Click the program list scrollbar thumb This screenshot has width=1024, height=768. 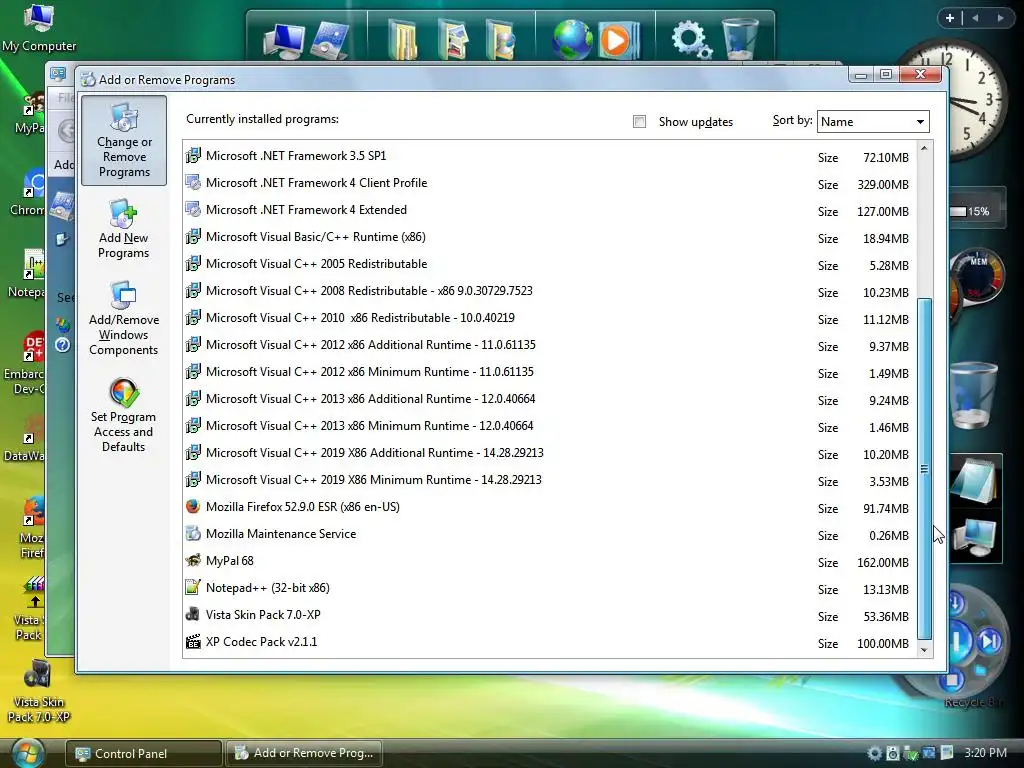click(924, 468)
